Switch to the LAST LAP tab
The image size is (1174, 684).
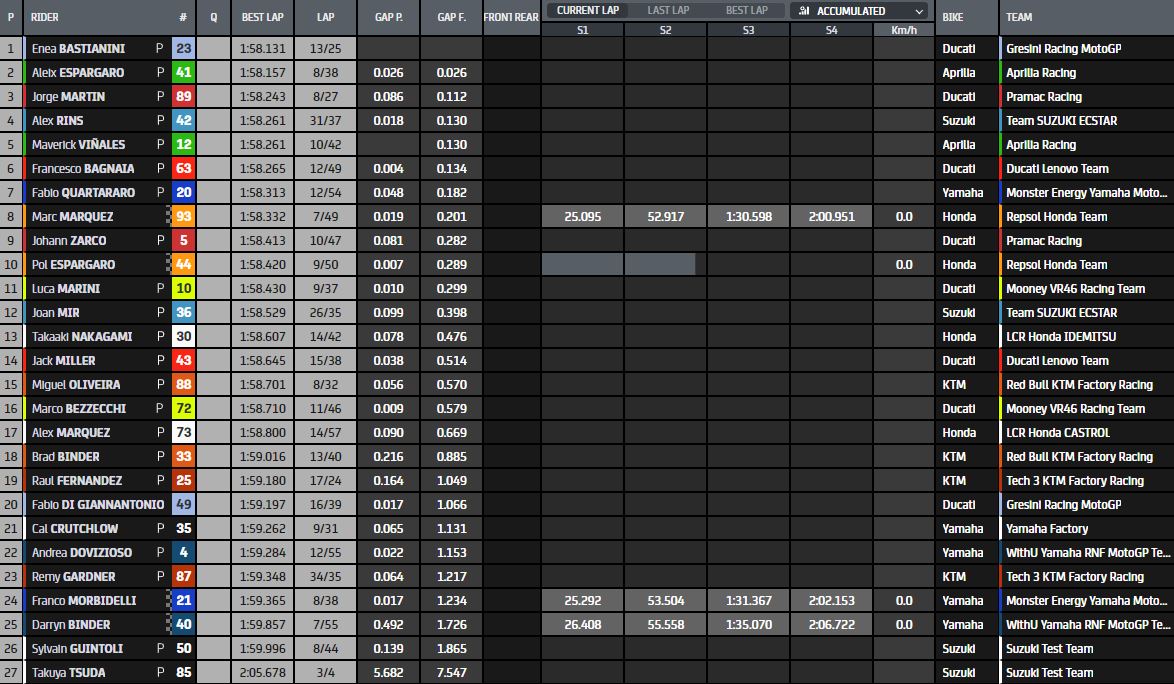(668, 10)
